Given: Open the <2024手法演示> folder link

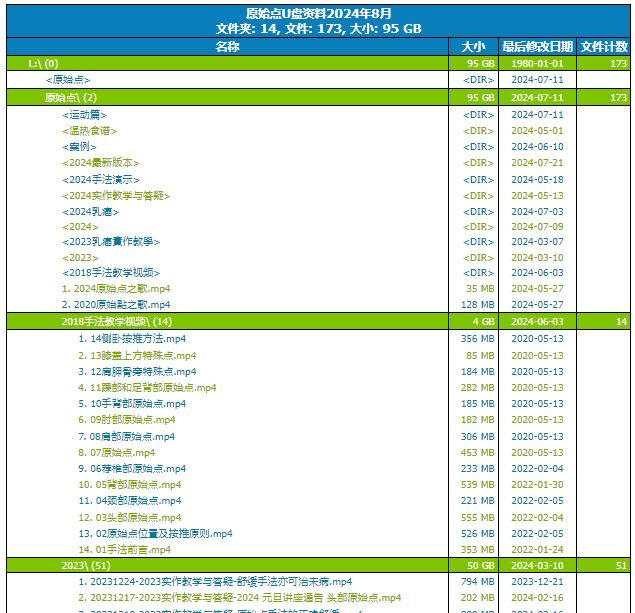Looking at the screenshot, I should (100, 180).
